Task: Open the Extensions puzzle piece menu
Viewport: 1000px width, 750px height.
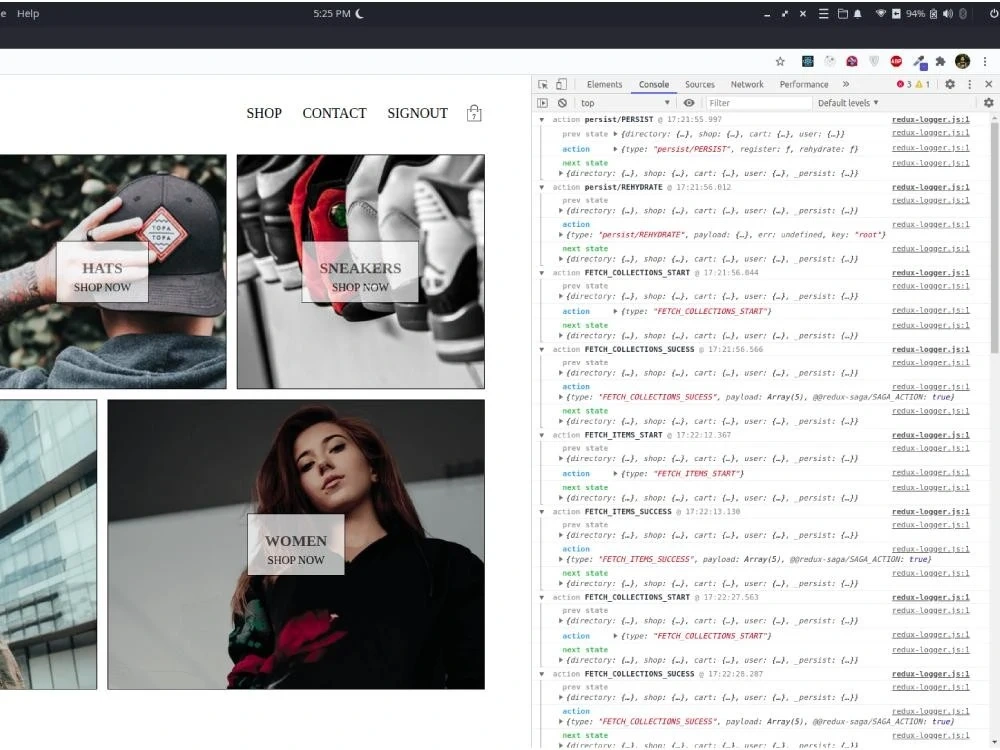Action: click(x=940, y=61)
